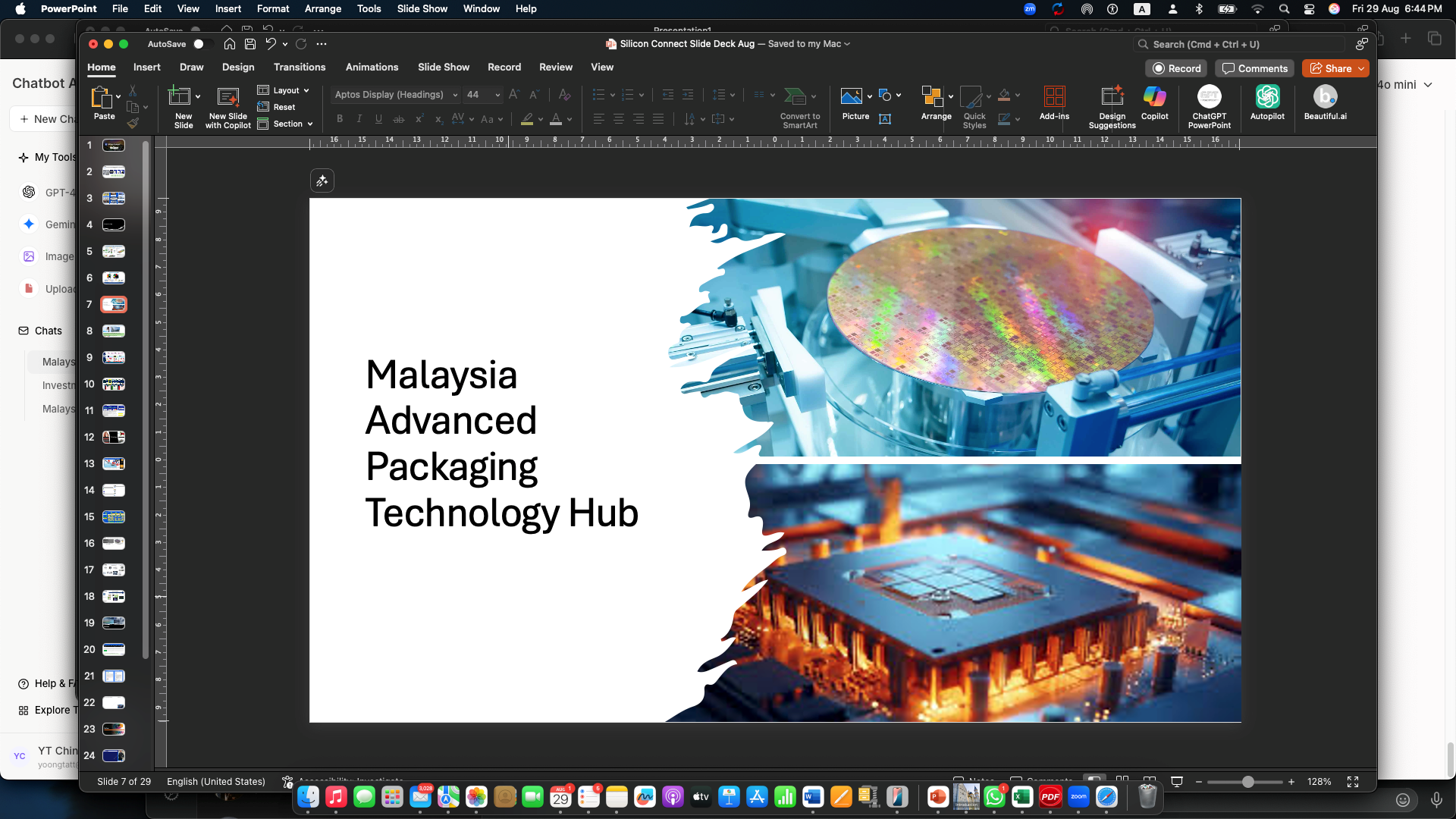The image size is (1456, 819).
Task: Toggle bold formatting
Action: pos(340,119)
